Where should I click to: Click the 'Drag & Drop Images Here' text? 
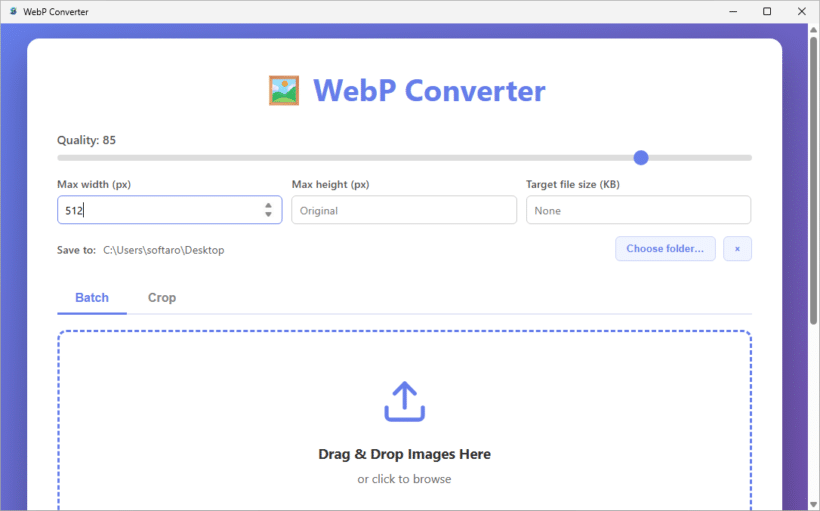click(x=404, y=454)
